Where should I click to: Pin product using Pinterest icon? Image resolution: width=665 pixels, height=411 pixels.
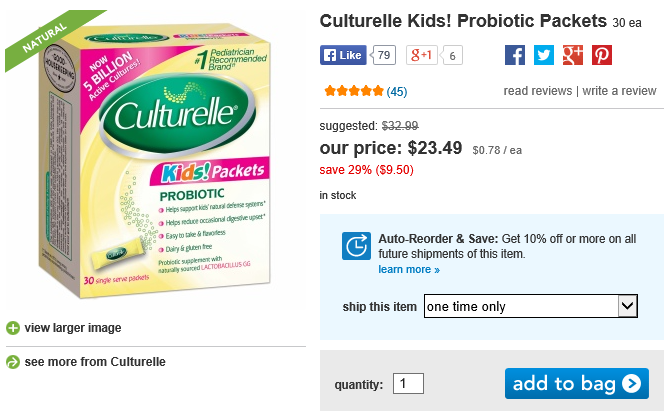[602, 56]
